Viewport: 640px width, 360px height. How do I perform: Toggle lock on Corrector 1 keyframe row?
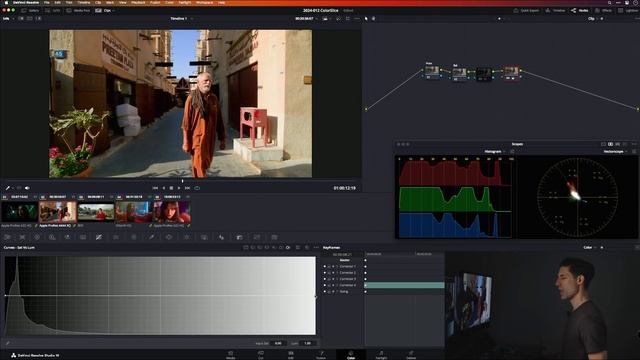(329, 267)
